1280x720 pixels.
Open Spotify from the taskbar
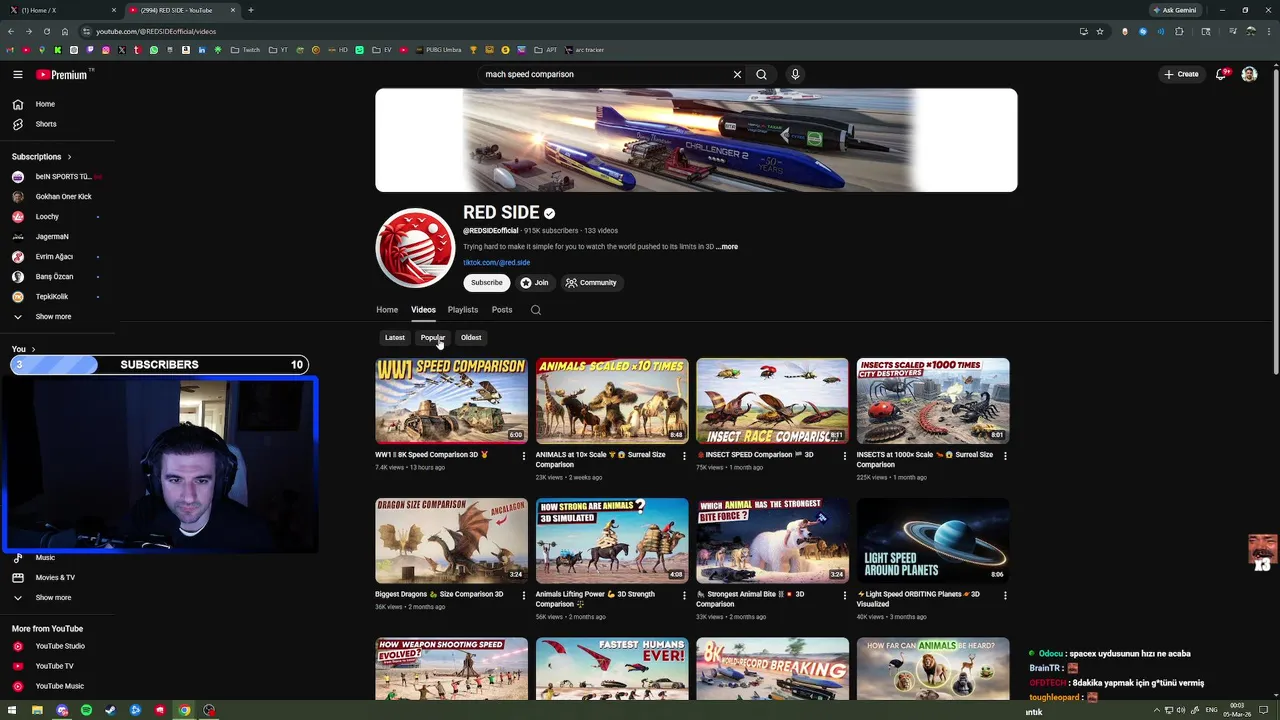86,710
